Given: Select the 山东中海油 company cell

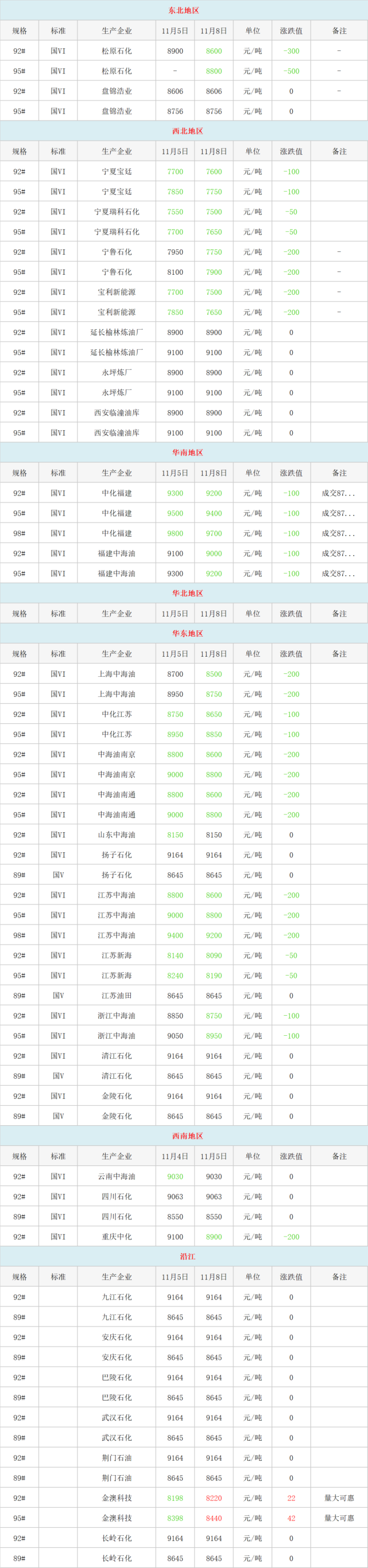Looking at the screenshot, I should coord(117,834).
